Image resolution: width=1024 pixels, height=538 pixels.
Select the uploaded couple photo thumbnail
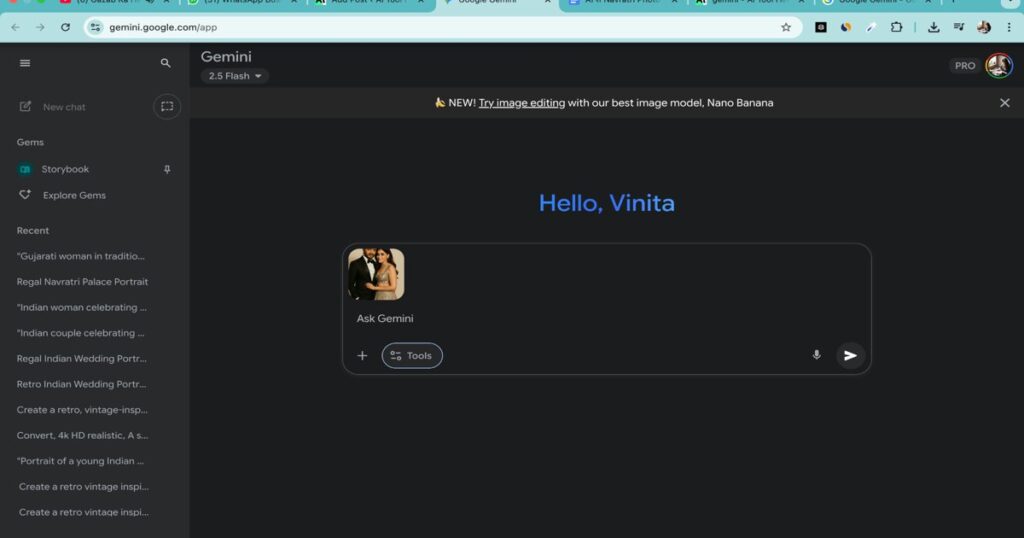click(x=376, y=274)
